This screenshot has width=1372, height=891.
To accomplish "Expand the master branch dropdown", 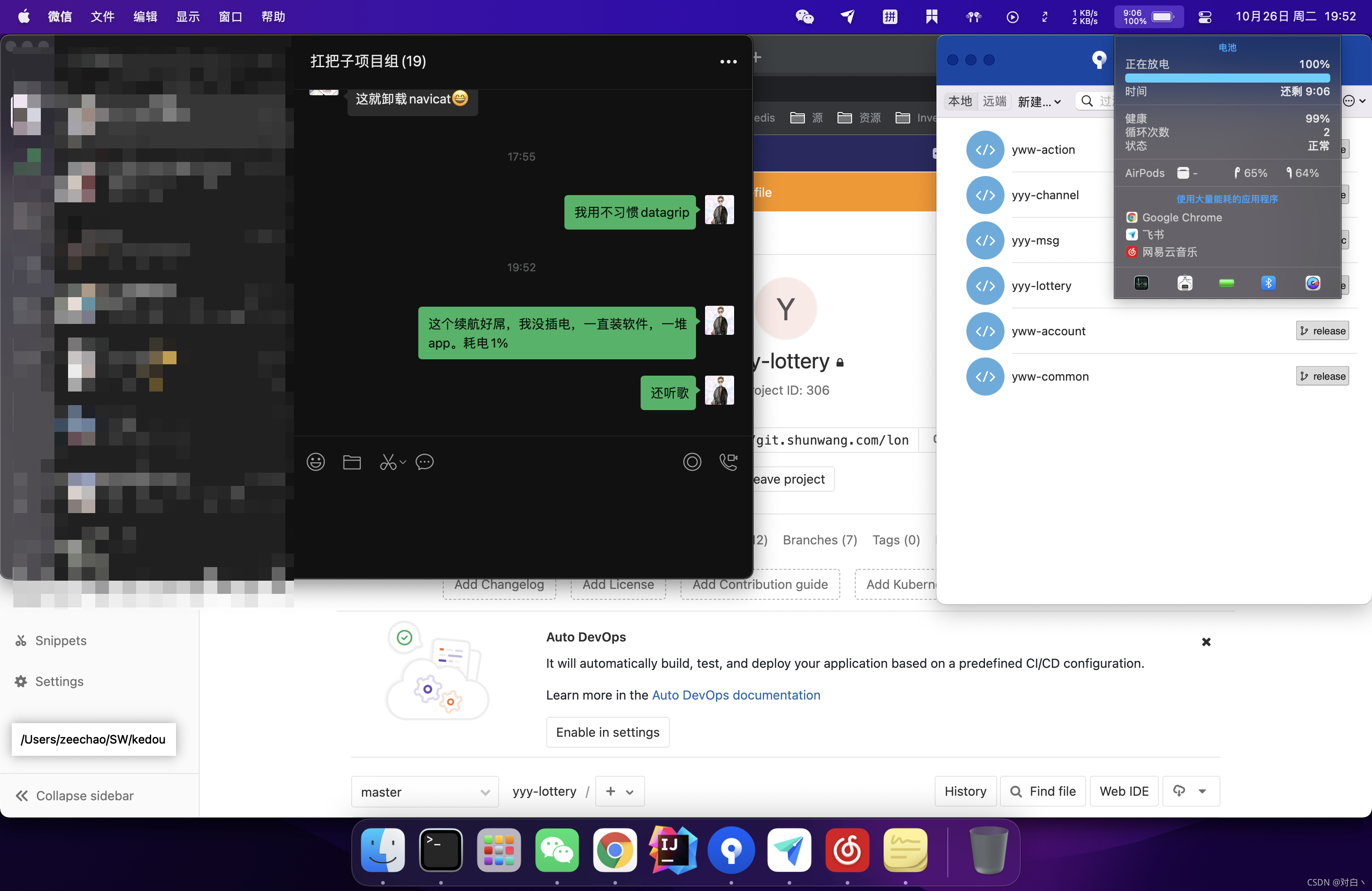I will click(x=425, y=792).
